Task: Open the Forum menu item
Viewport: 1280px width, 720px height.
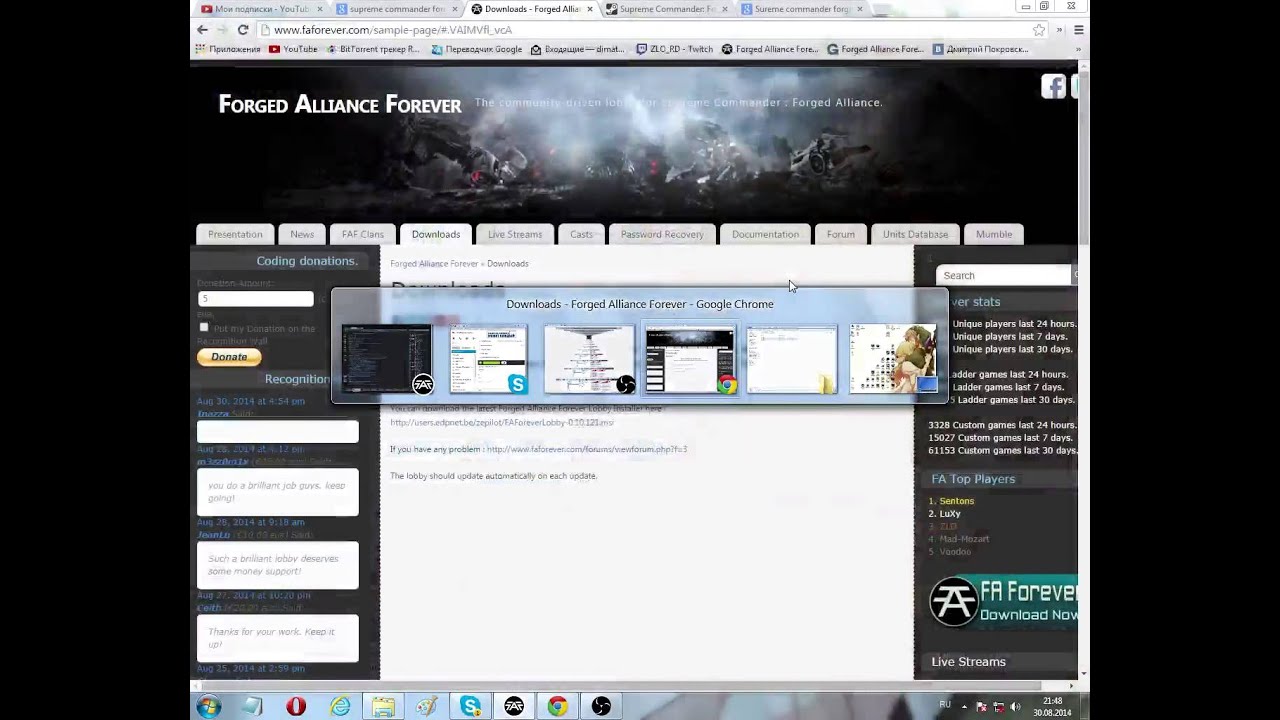Action: pos(841,234)
